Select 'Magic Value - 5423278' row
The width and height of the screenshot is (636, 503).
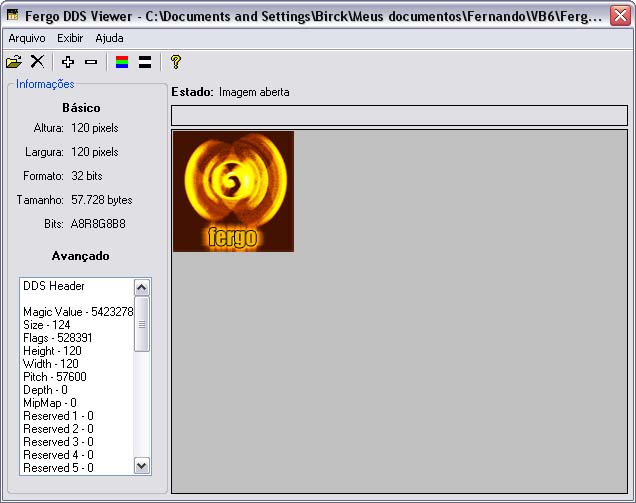coord(76,312)
